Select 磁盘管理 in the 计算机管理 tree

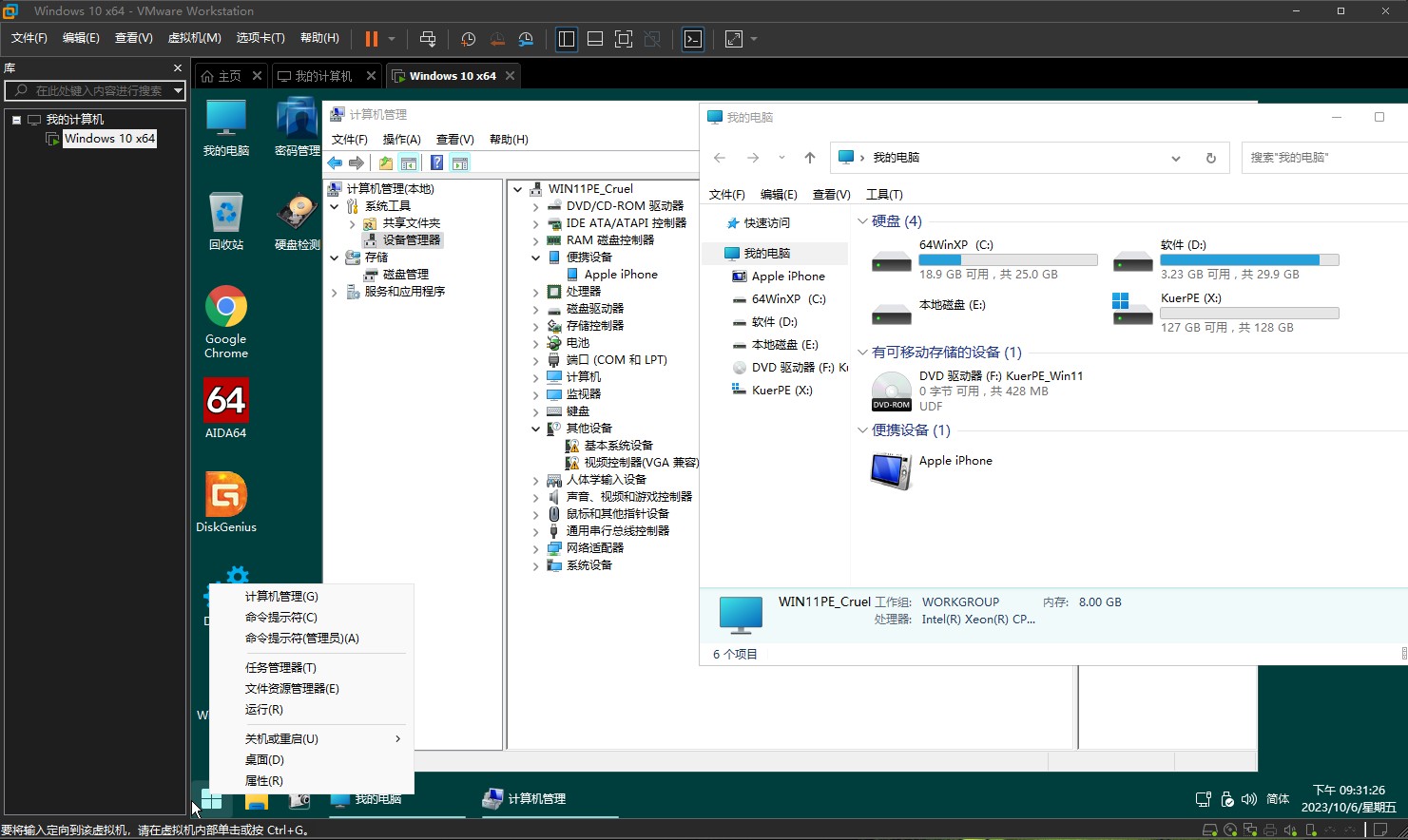point(406,275)
